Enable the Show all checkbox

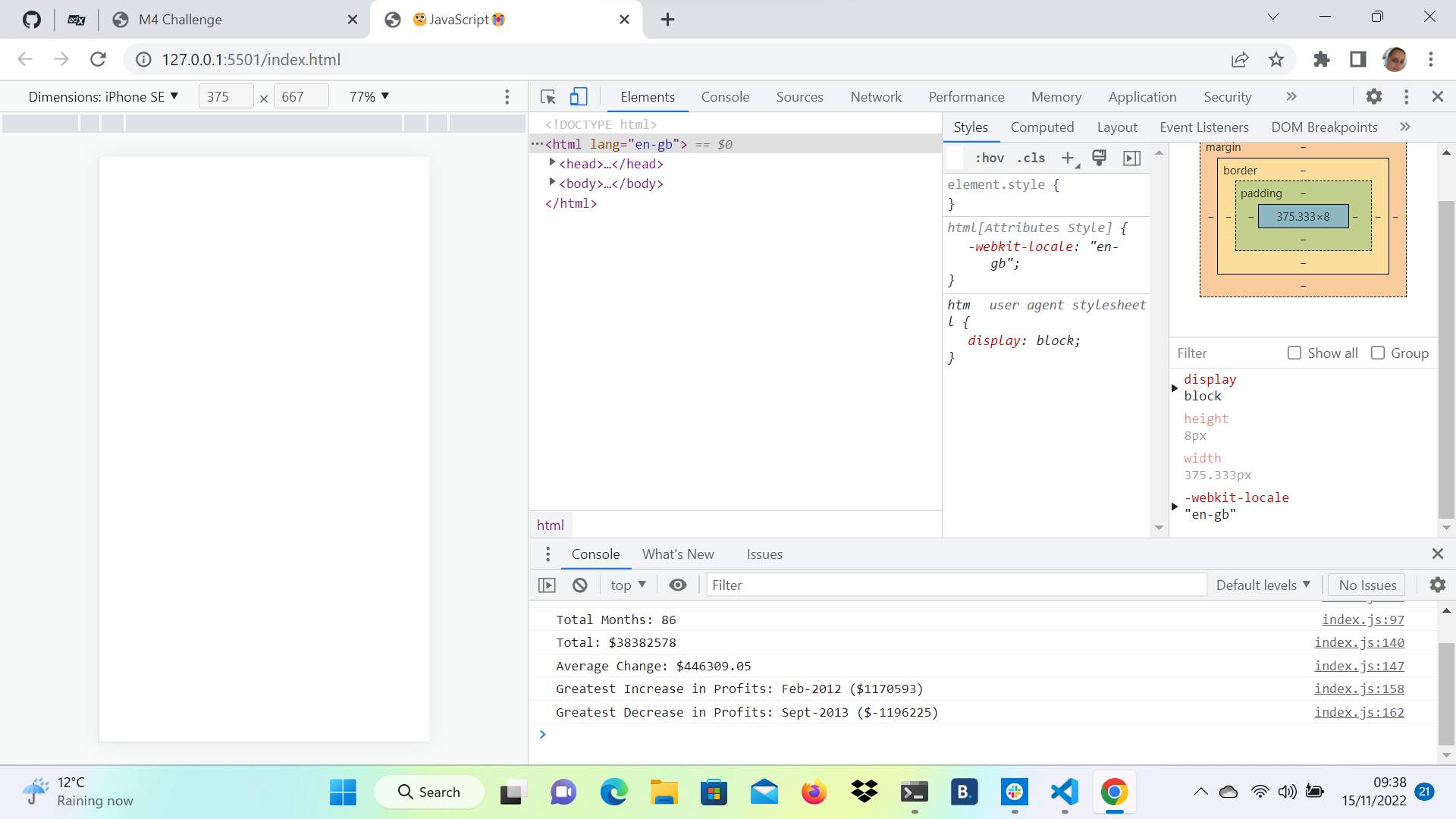pos(1294,353)
